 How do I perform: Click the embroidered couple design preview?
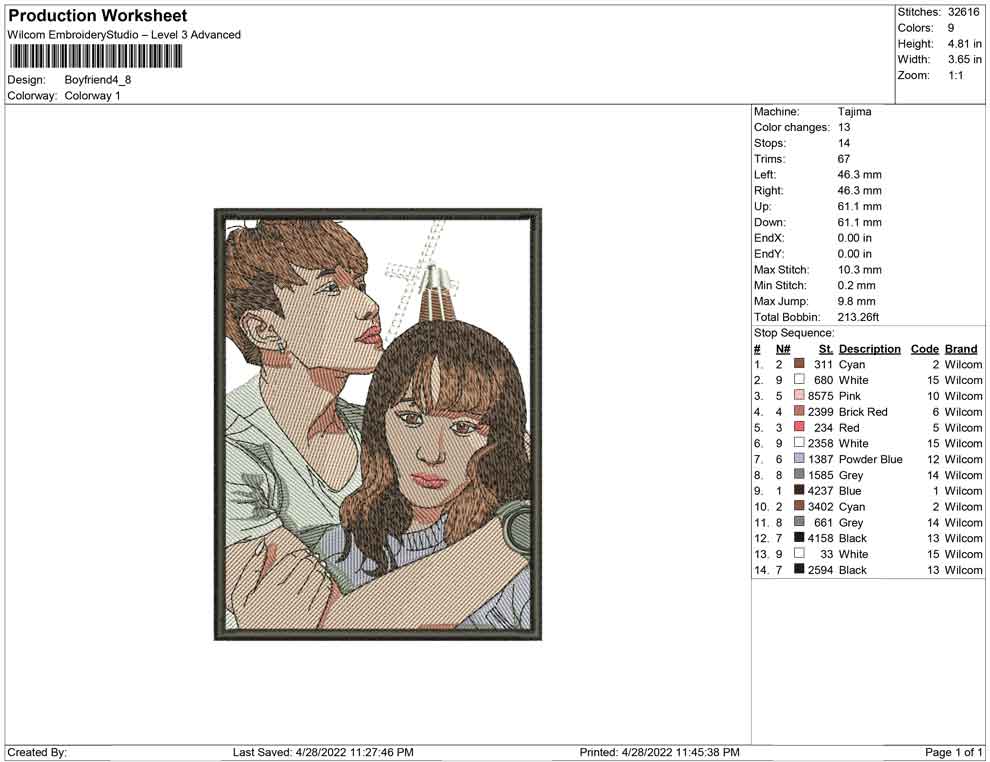pyautogui.click(x=378, y=424)
